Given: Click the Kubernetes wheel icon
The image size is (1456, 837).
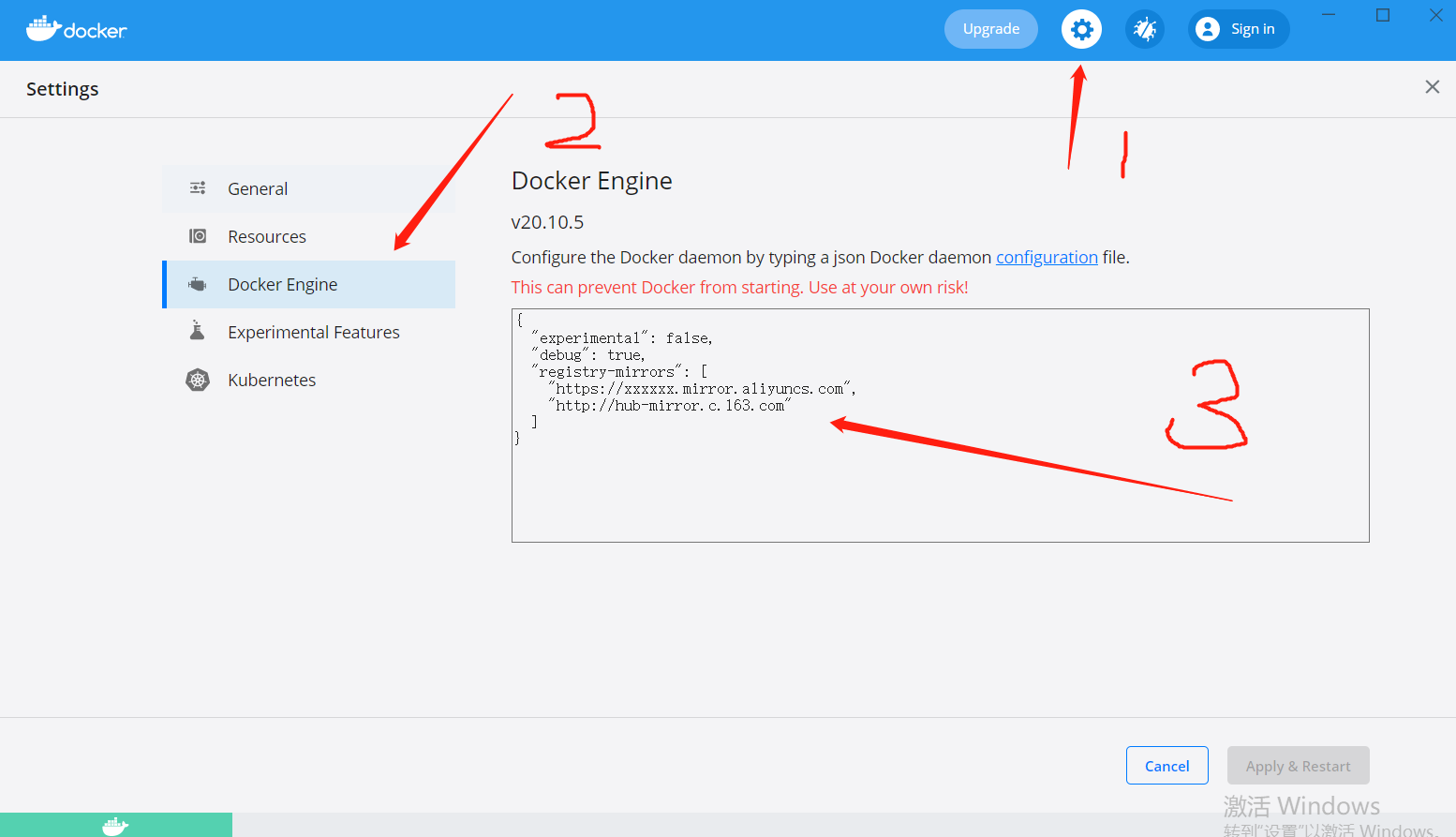Looking at the screenshot, I should 198,379.
